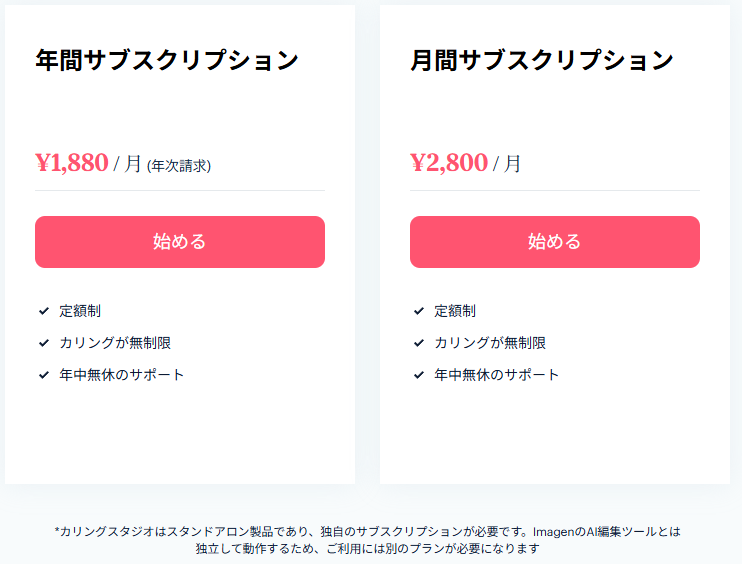Click checkmark icon beside annual 定額制
This screenshot has height=564, width=742.
[x=44, y=311]
